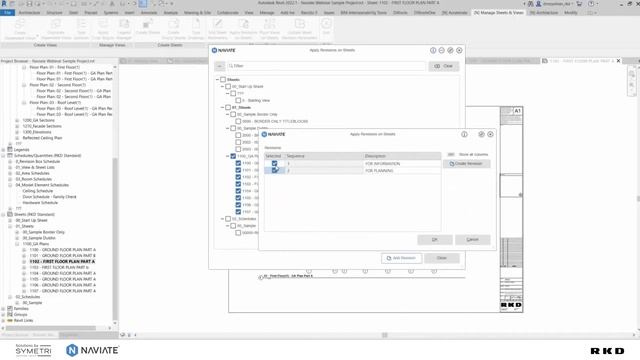Check the root Sheets checkbox
The width and height of the screenshot is (640, 360).
223,80
